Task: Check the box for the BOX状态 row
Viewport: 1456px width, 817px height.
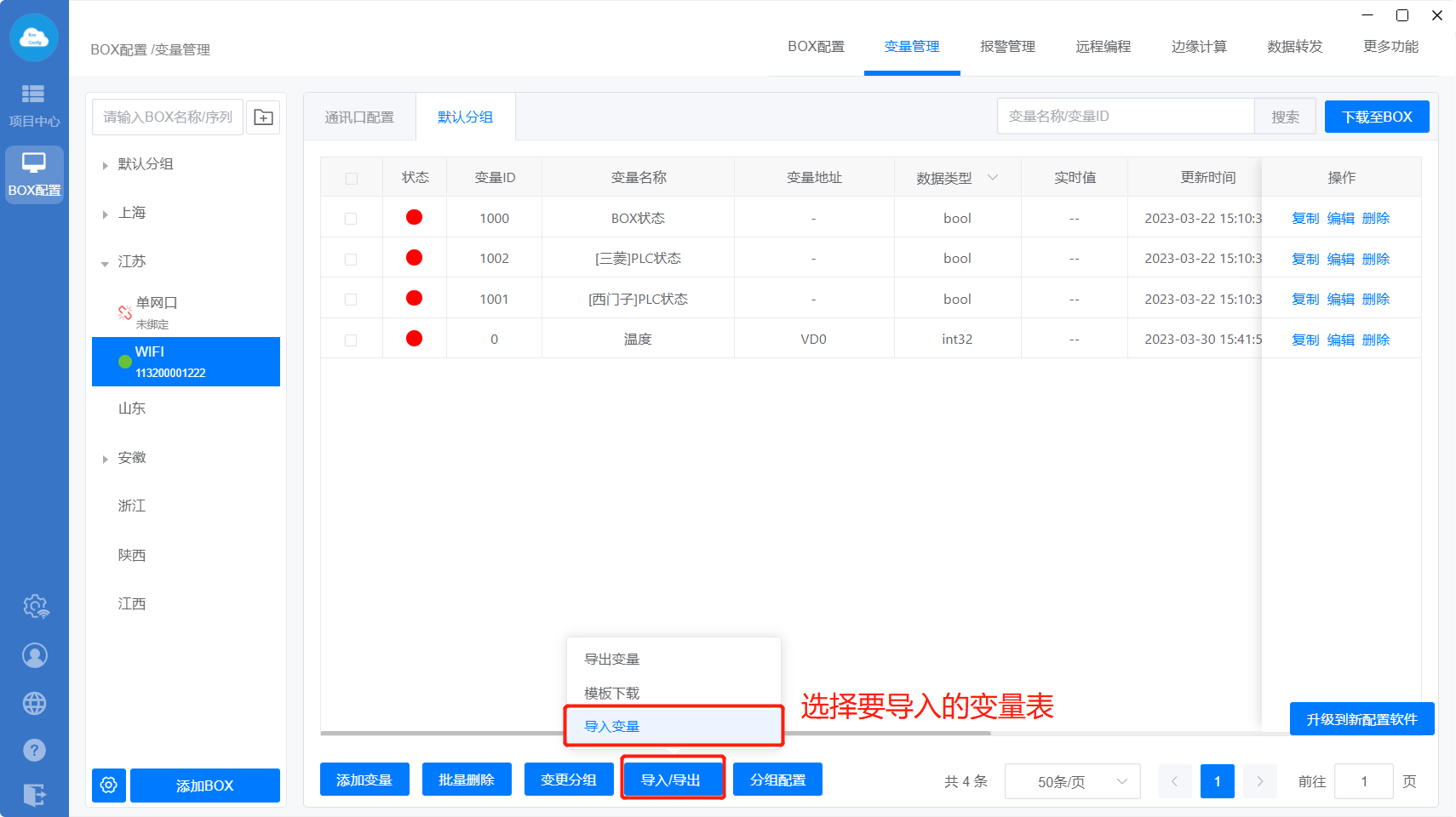Action: point(351,219)
